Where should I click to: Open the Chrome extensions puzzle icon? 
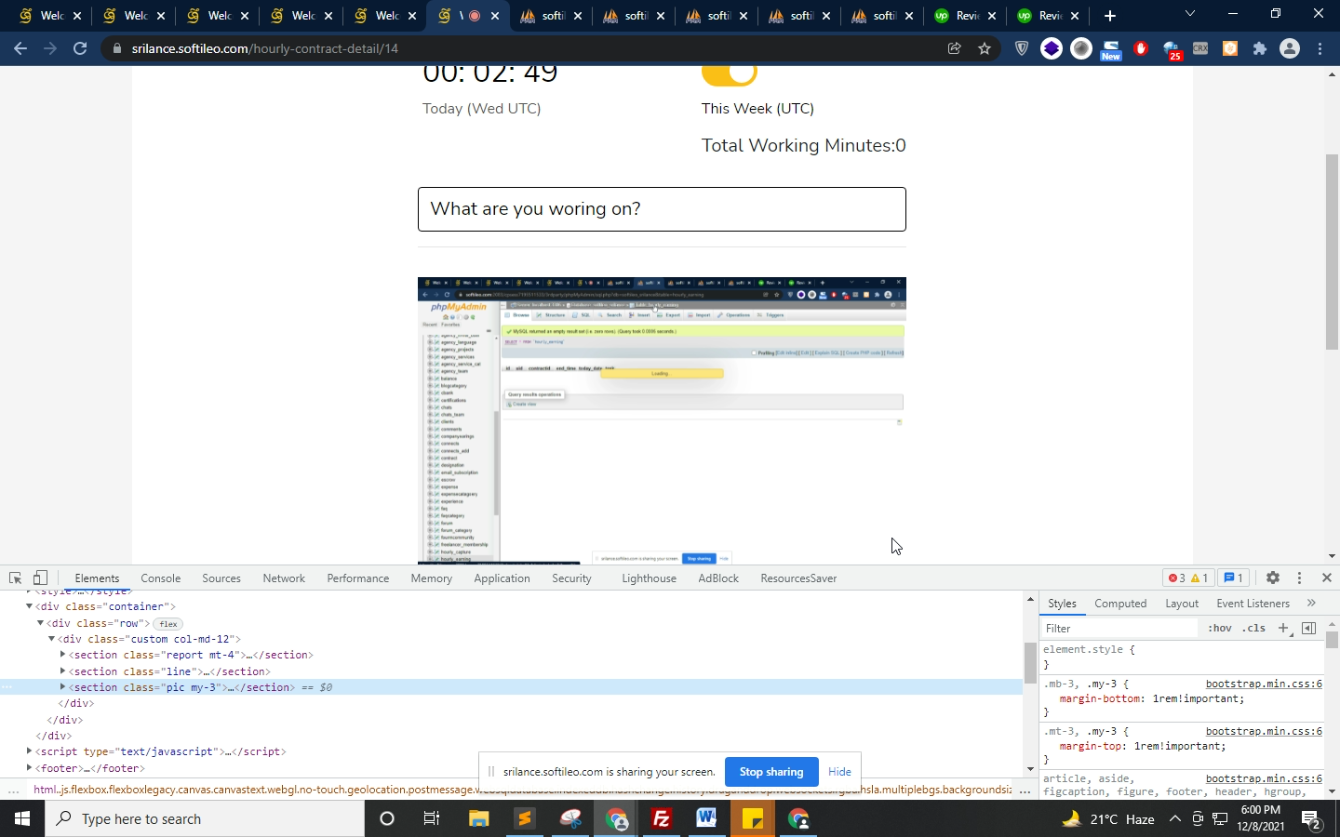1259,48
